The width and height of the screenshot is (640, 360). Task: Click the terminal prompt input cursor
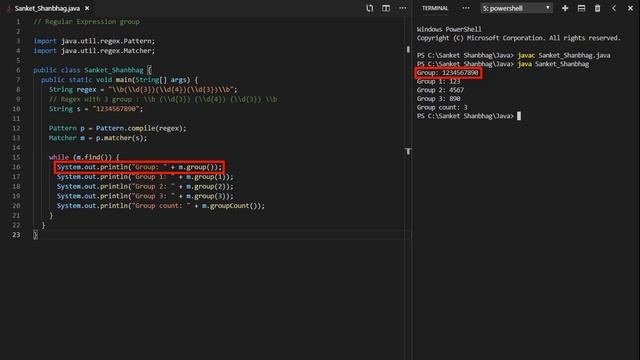(519, 116)
